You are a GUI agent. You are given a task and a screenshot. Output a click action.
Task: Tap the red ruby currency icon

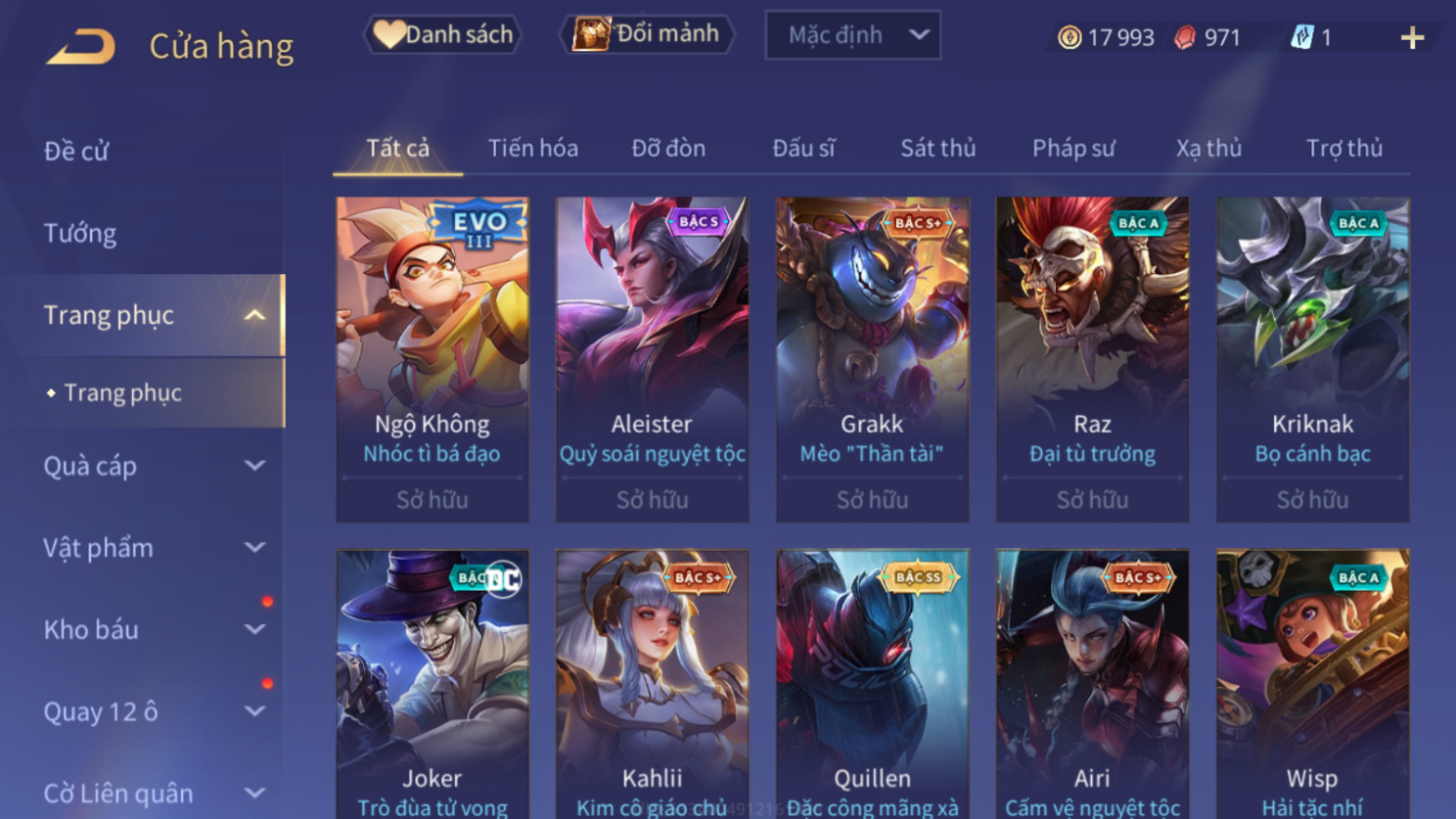(x=1185, y=37)
